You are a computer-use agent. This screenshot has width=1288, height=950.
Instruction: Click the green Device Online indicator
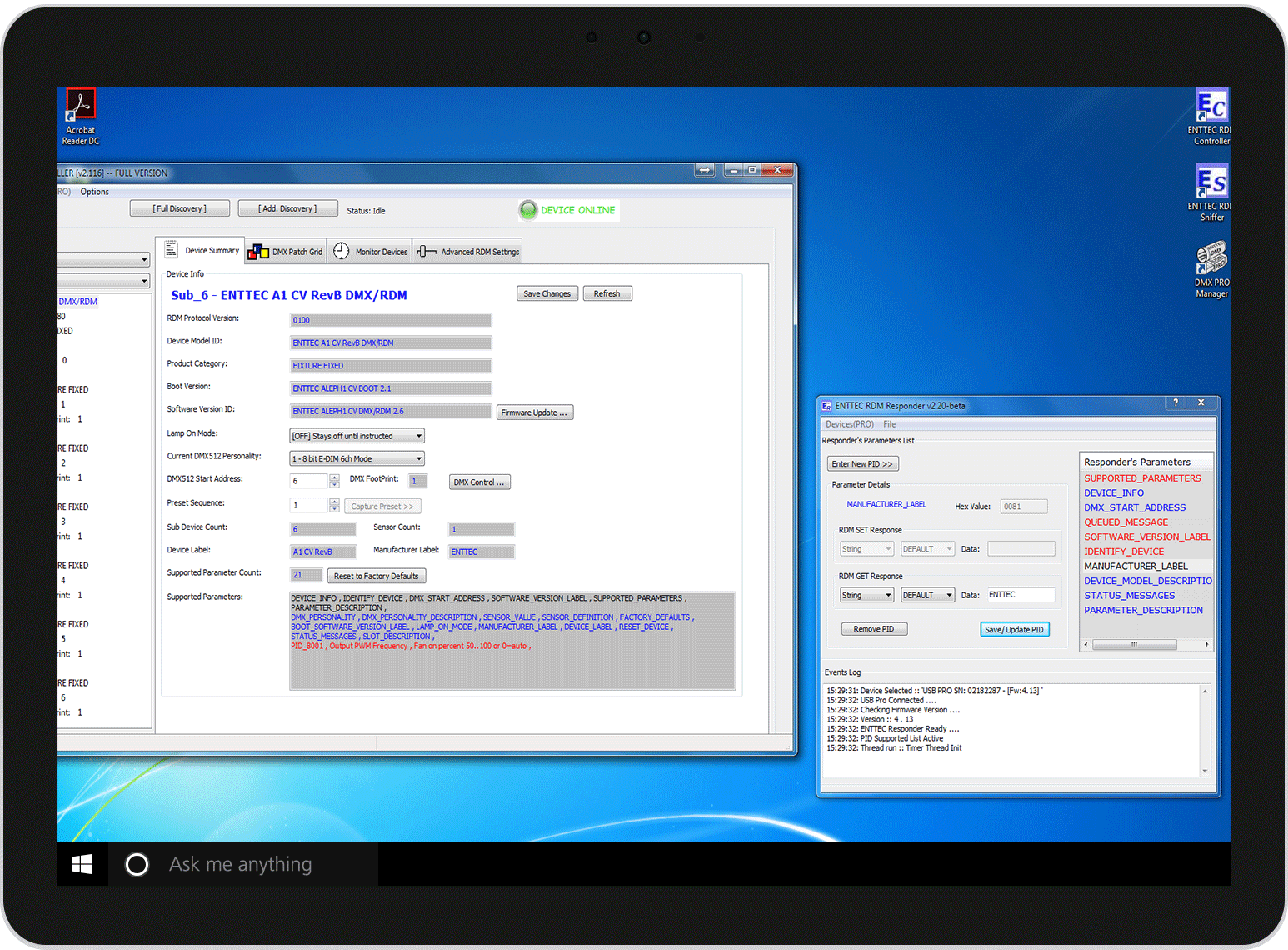pos(528,210)
